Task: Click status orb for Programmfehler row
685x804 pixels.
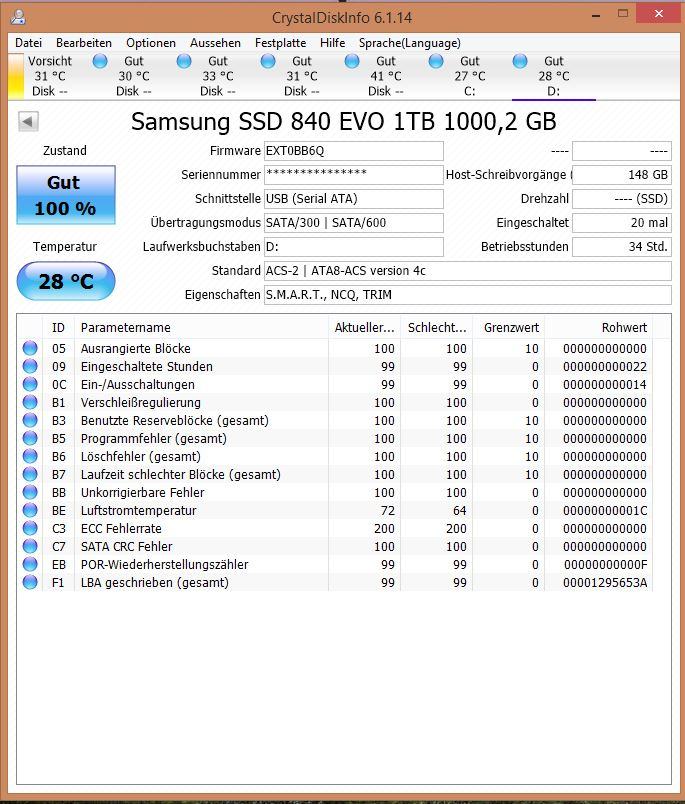Action: pyautogui.click(x=30, y=438)
